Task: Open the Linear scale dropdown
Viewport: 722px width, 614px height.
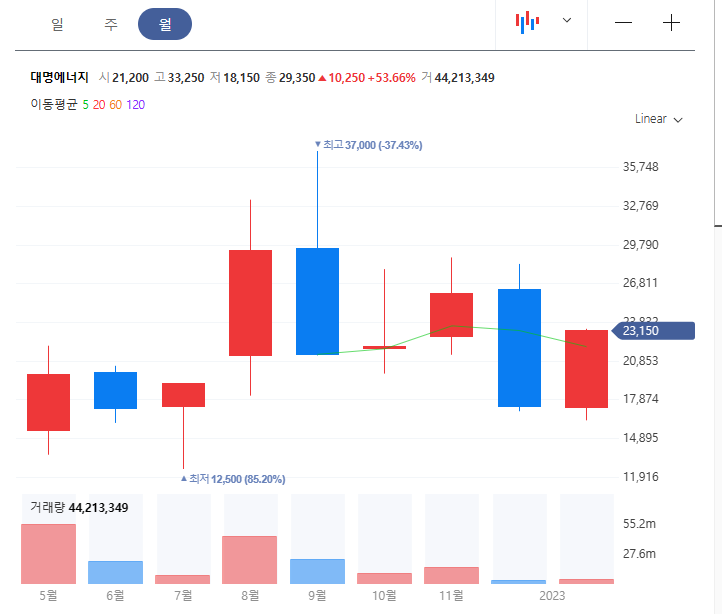Action: coord(658,119)
